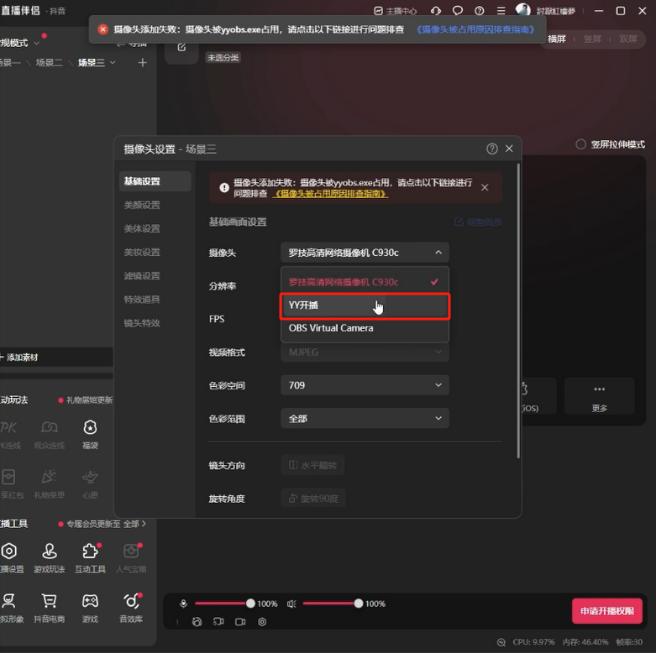Expand the 色彩空间 dropdown showing 709

point(365,385)
